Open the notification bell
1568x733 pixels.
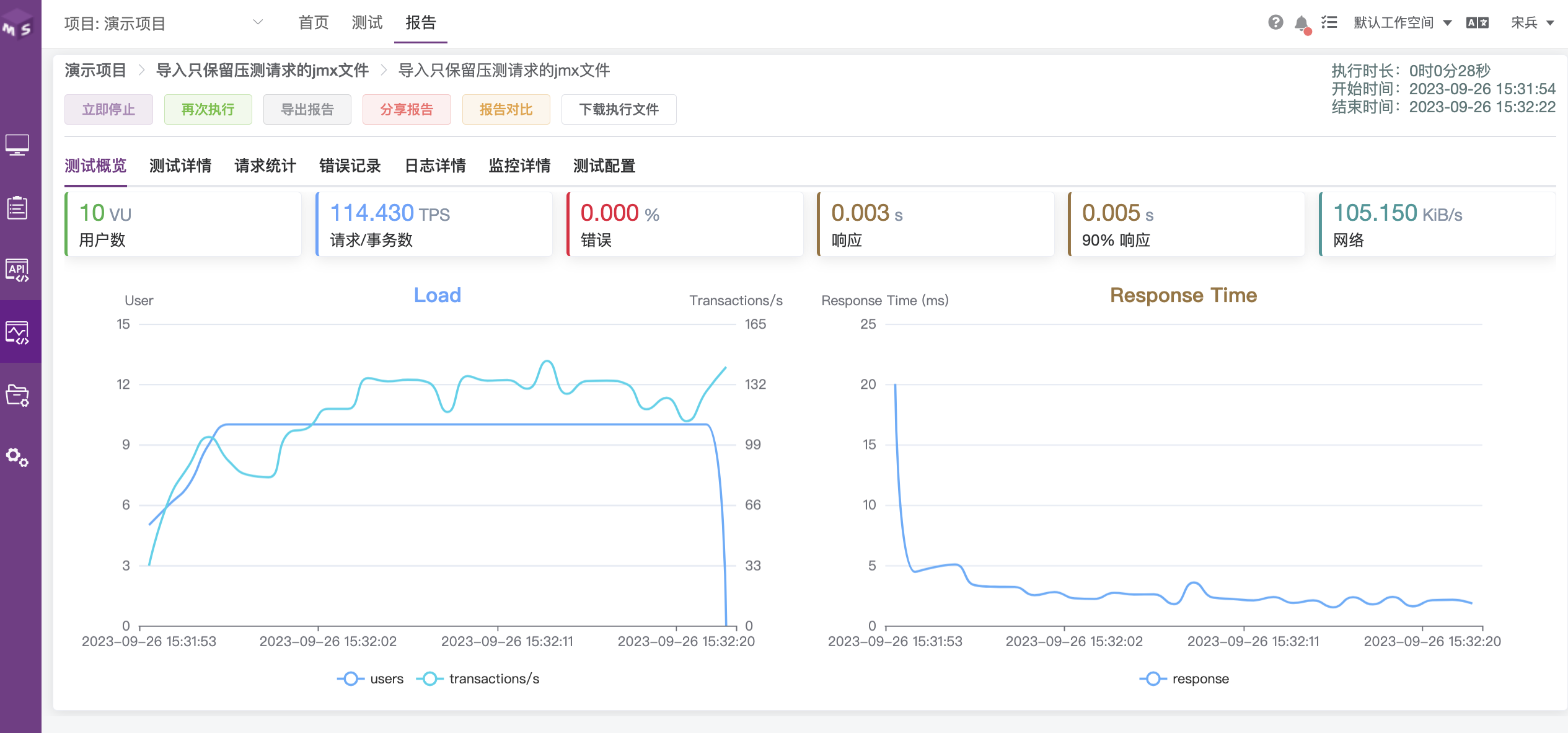(x=1302, y=23)
